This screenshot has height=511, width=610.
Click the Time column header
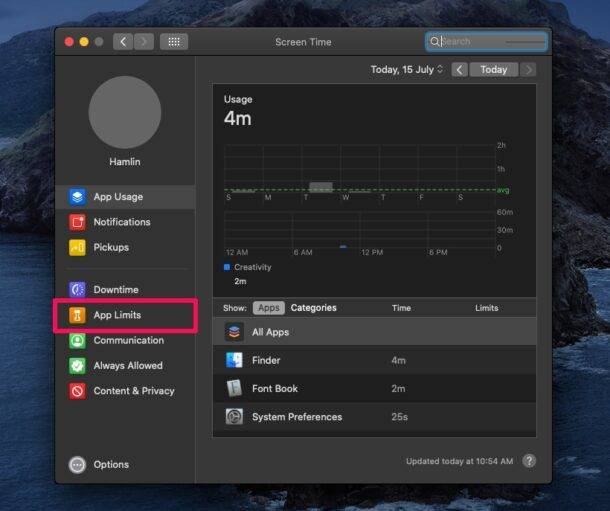(401, 308)
